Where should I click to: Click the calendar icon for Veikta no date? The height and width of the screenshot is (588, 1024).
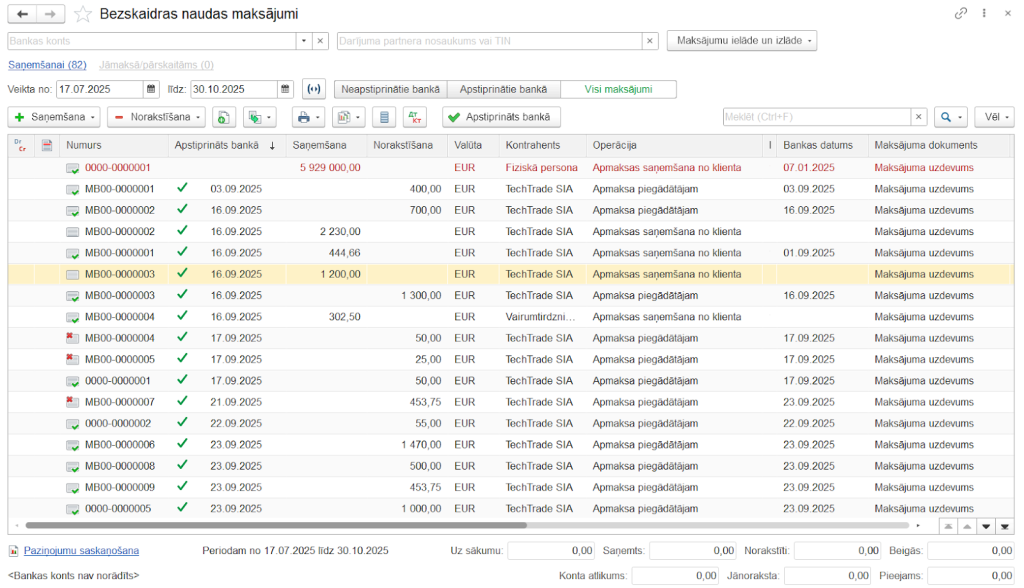pos(151,89)
